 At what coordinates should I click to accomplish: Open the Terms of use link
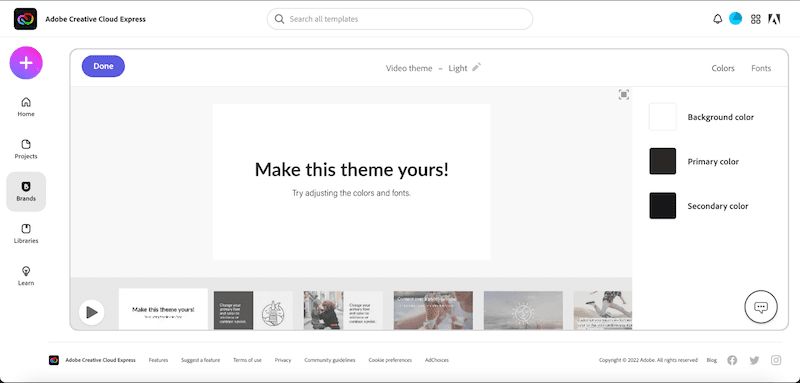[247, 360]
